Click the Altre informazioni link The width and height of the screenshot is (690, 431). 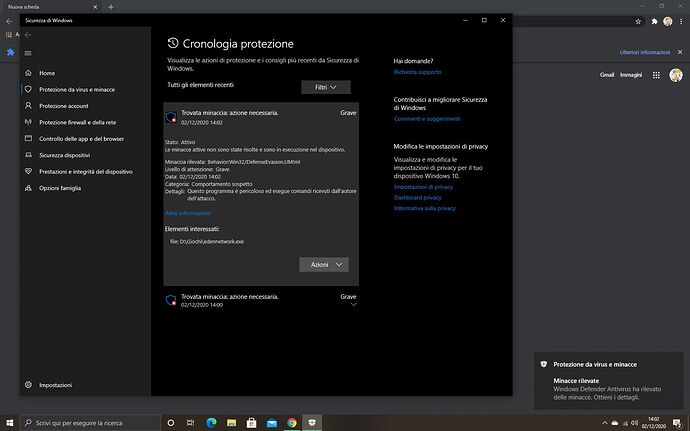click(188, 213)
